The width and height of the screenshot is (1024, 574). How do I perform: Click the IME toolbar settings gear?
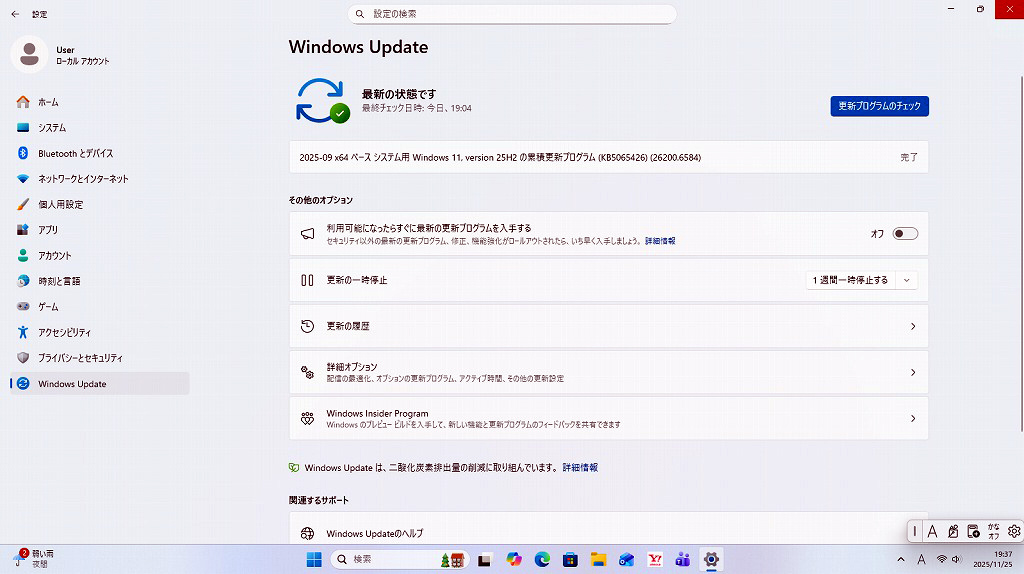tap(1014, 532)
